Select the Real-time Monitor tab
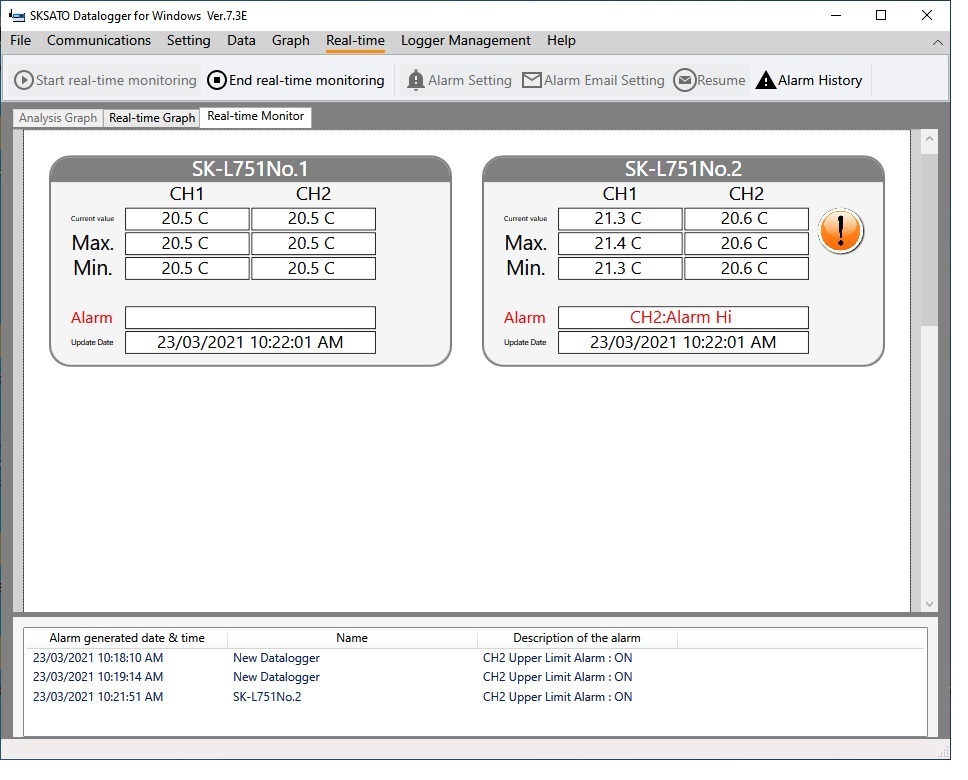This screenshot has height=780, width=968. coord(256,117)
